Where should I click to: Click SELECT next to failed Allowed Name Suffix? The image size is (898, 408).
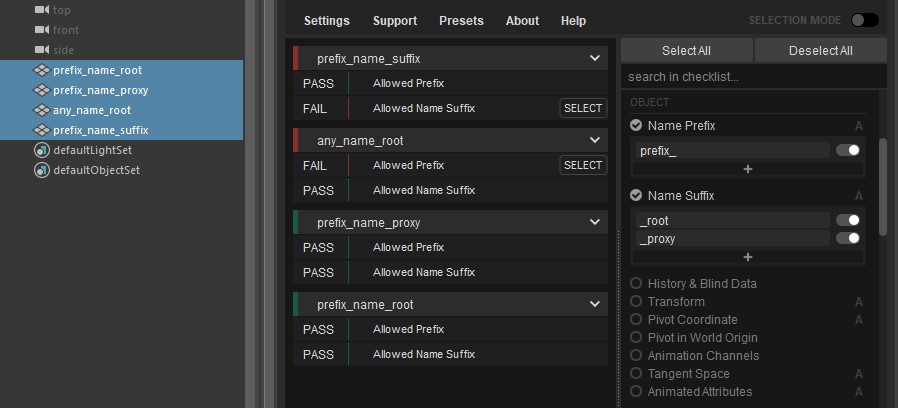(x=583, y=108)
